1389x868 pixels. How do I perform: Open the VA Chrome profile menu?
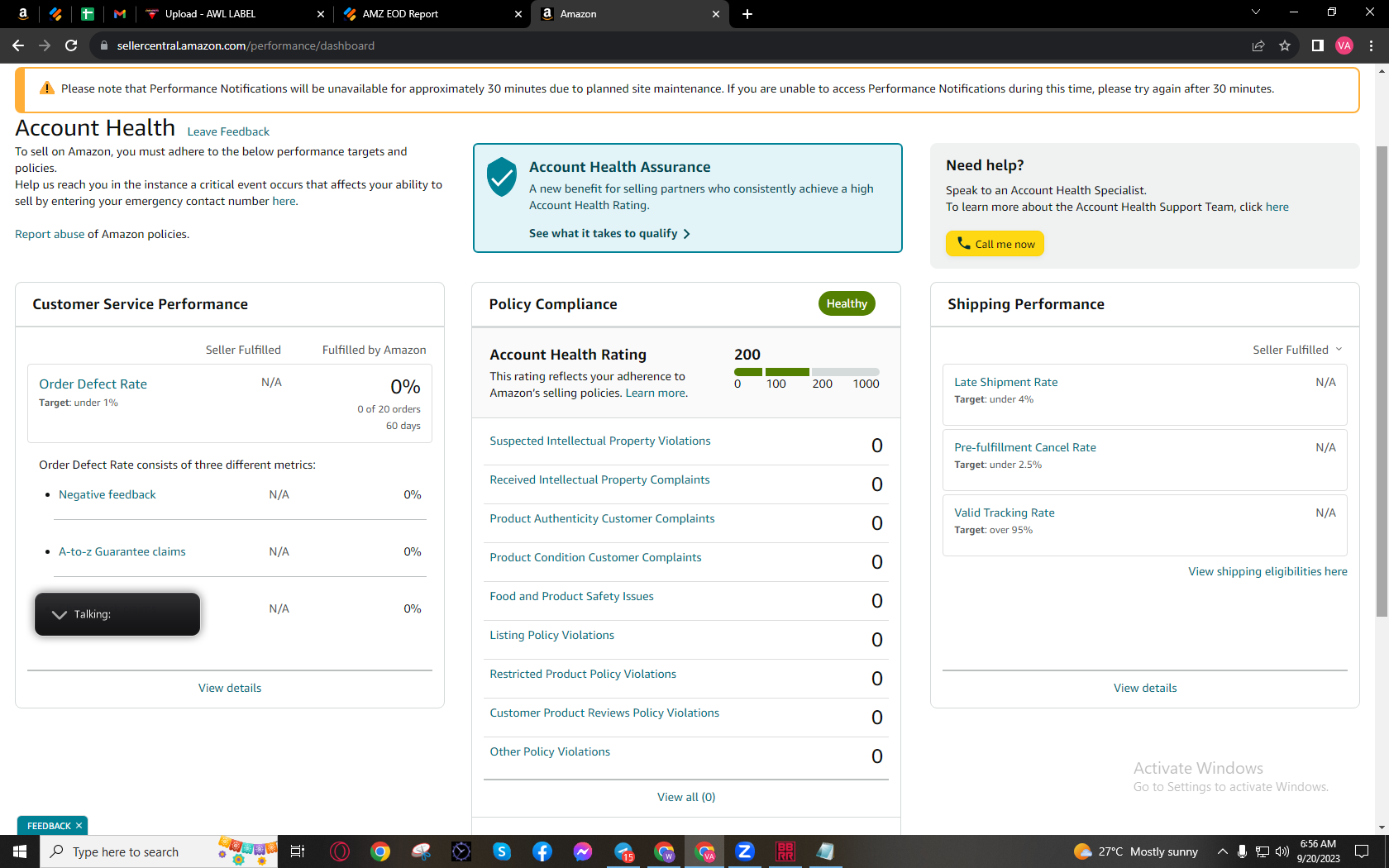tap(1344, 45)
